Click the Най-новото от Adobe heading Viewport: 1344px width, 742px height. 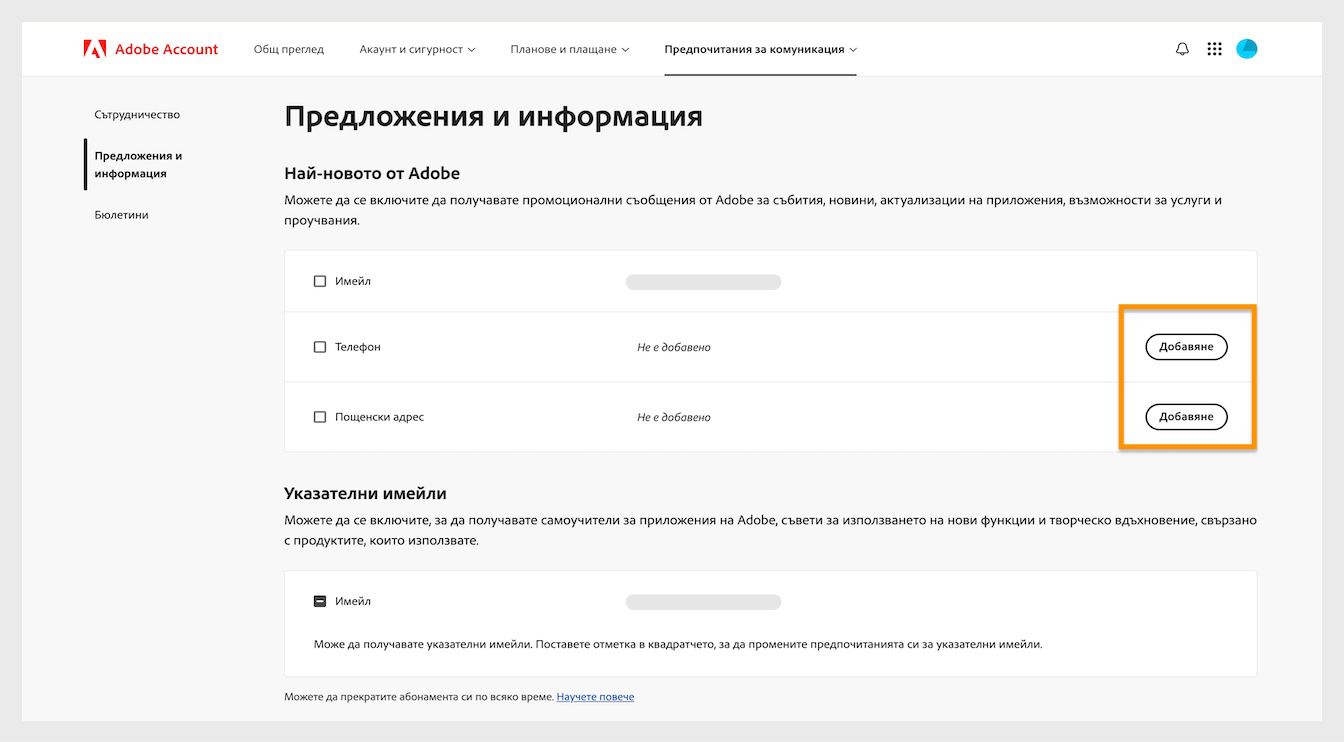(372, 173)
